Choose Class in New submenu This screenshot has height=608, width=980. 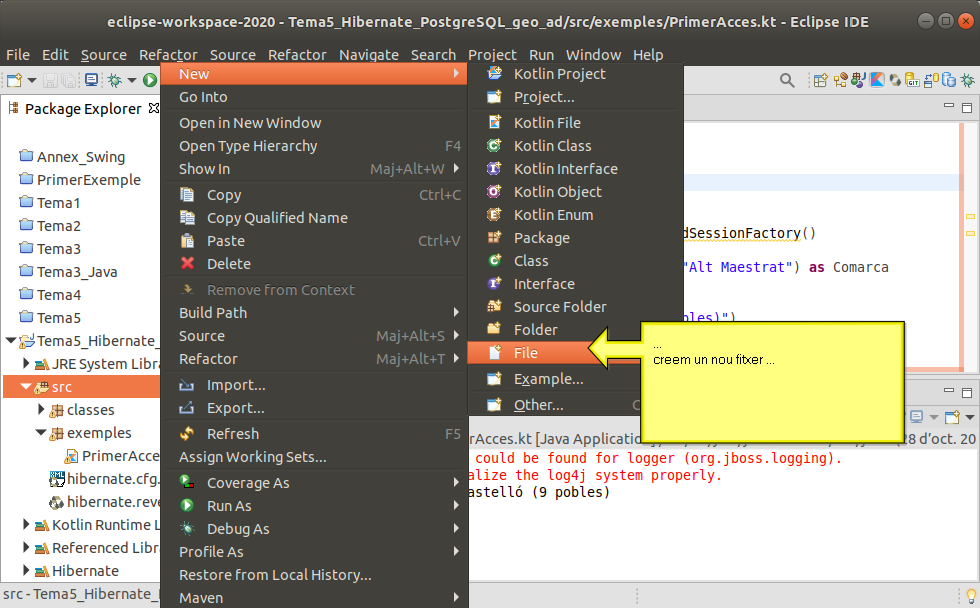tap(575, 261)
